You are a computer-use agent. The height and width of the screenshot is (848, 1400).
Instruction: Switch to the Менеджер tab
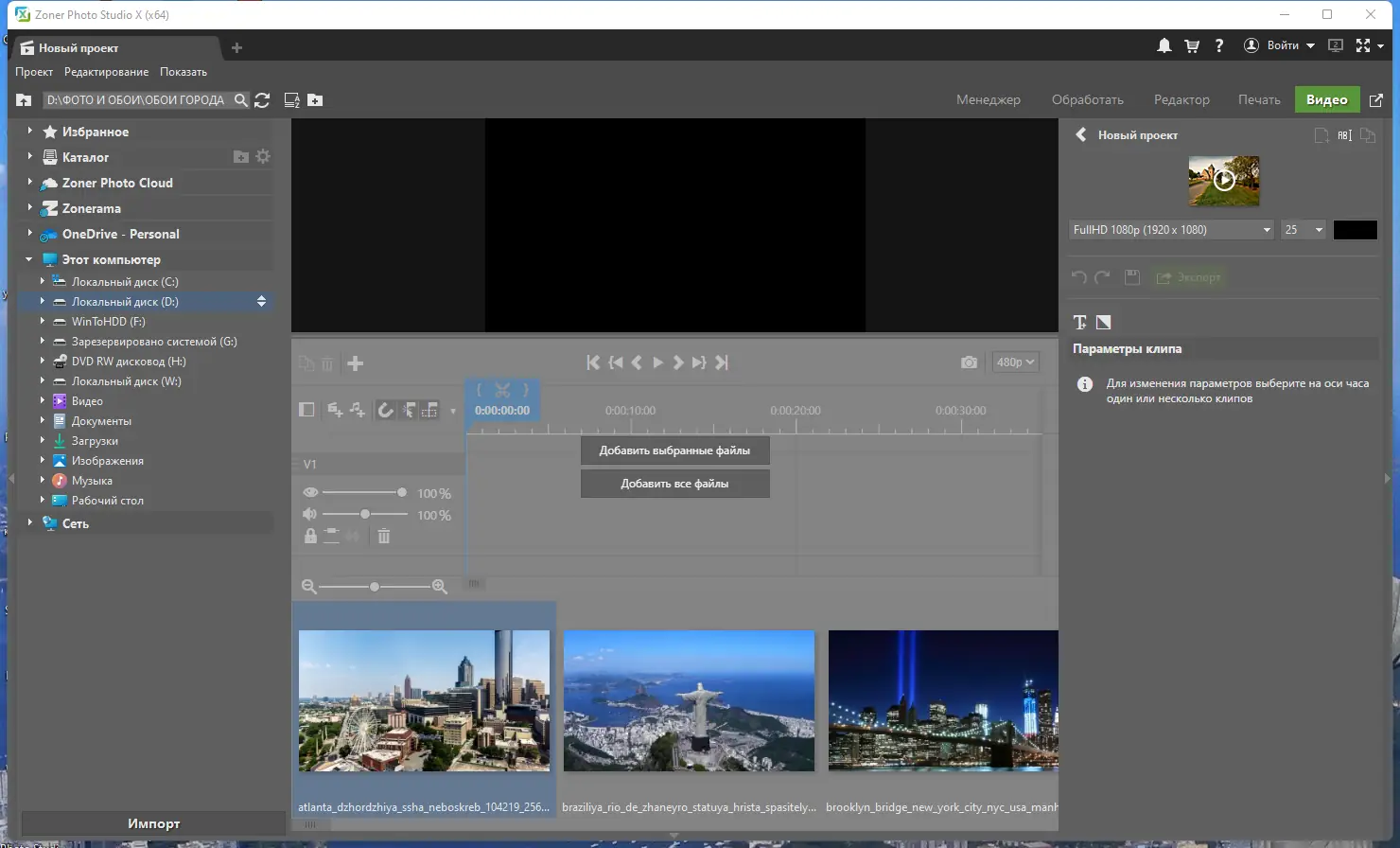(x=988, y=100)
